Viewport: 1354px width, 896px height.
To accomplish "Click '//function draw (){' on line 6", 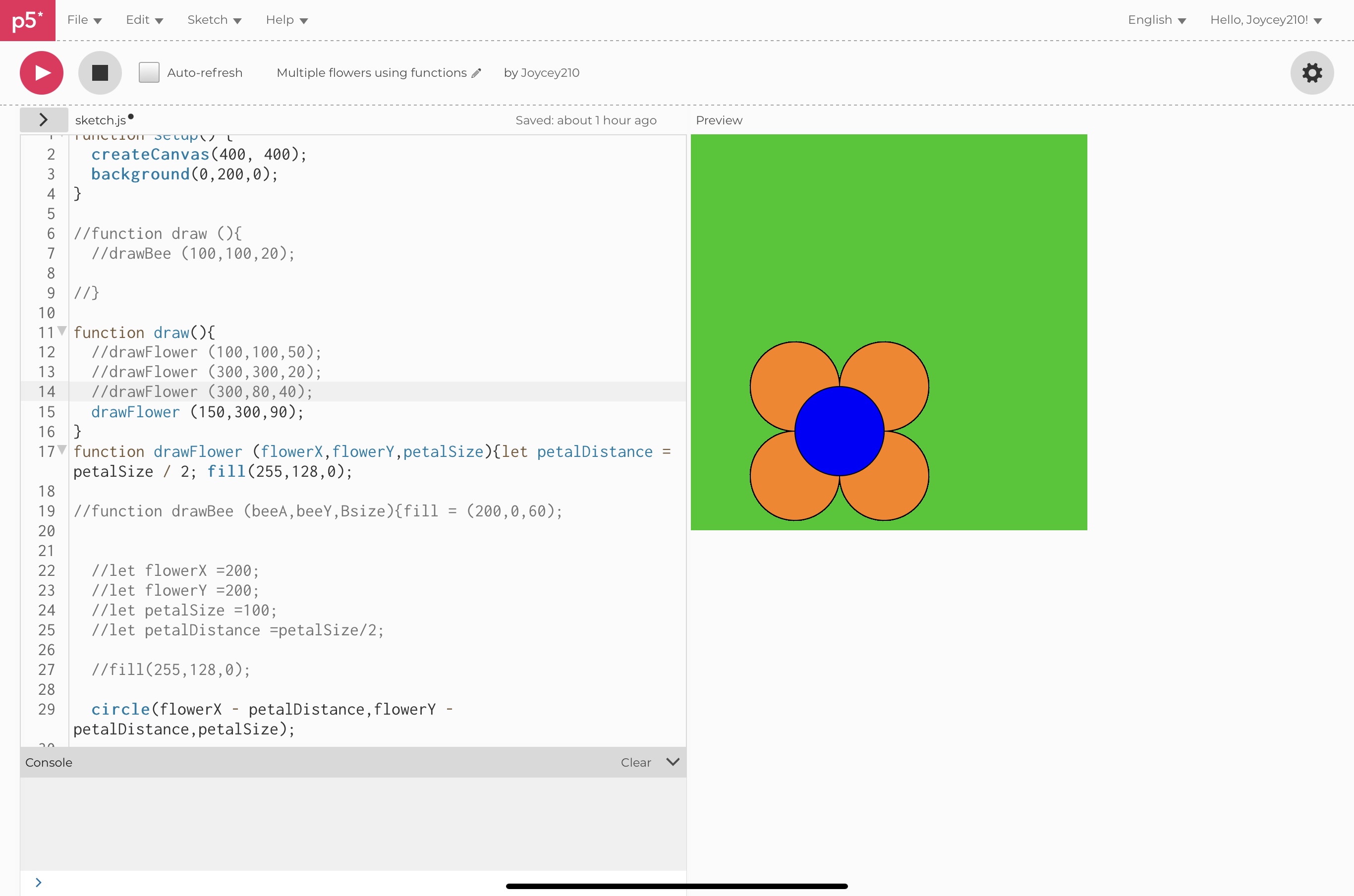I will (158, 234).
